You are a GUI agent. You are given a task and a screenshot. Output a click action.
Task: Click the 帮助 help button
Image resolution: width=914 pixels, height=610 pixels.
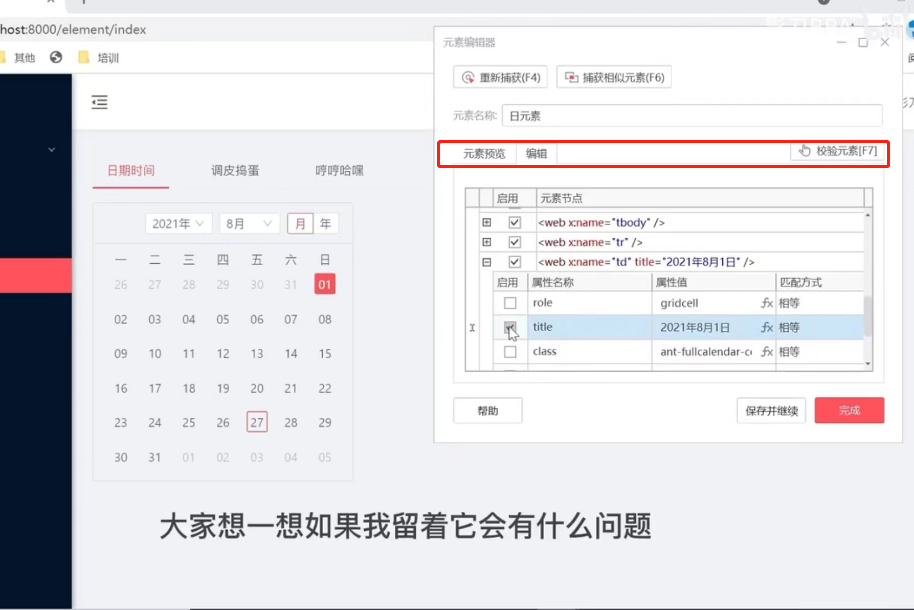pyautogui.click(x=487, y=411)
